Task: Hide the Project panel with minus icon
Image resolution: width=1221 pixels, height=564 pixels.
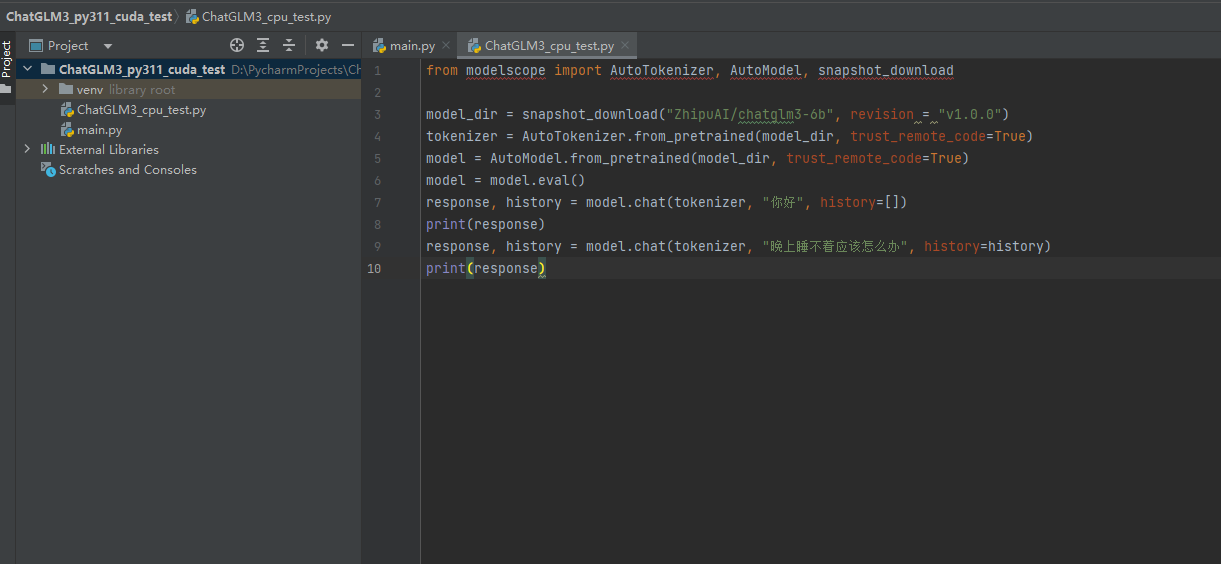Action: 348,45
